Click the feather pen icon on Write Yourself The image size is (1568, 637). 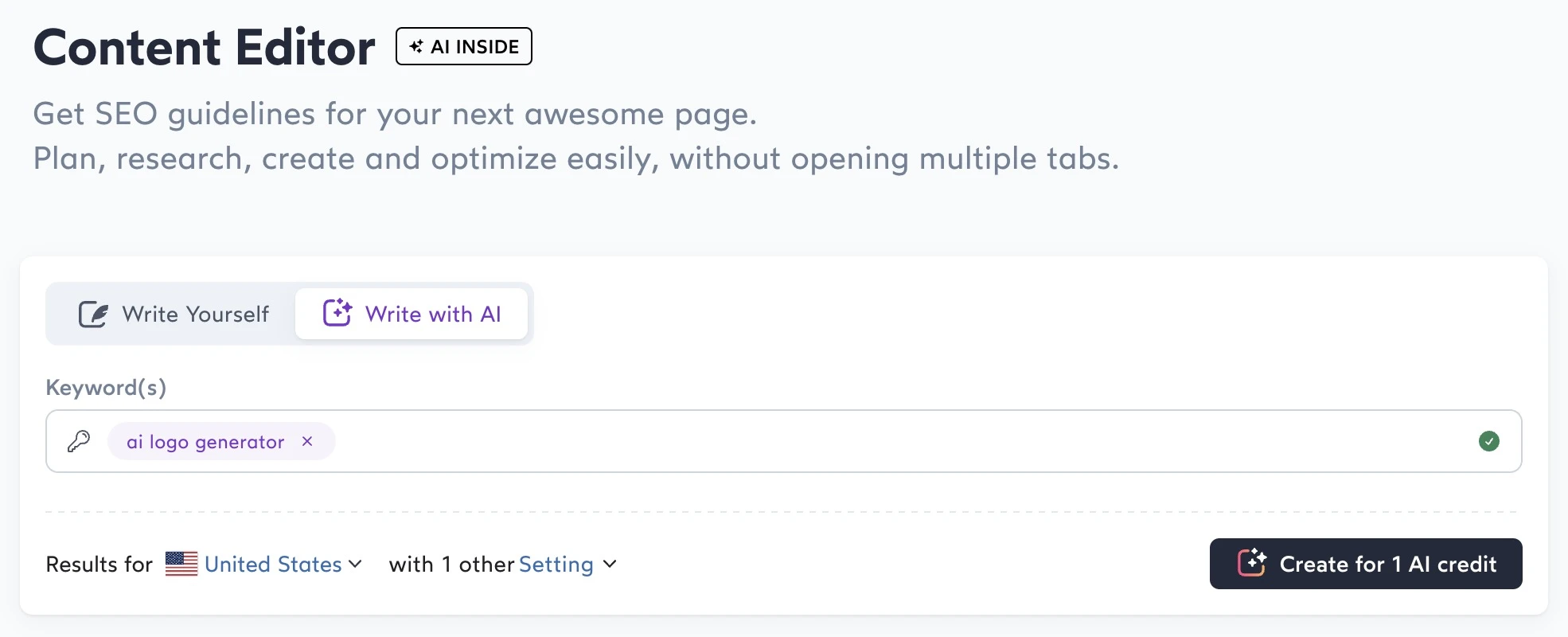(92, 313)
